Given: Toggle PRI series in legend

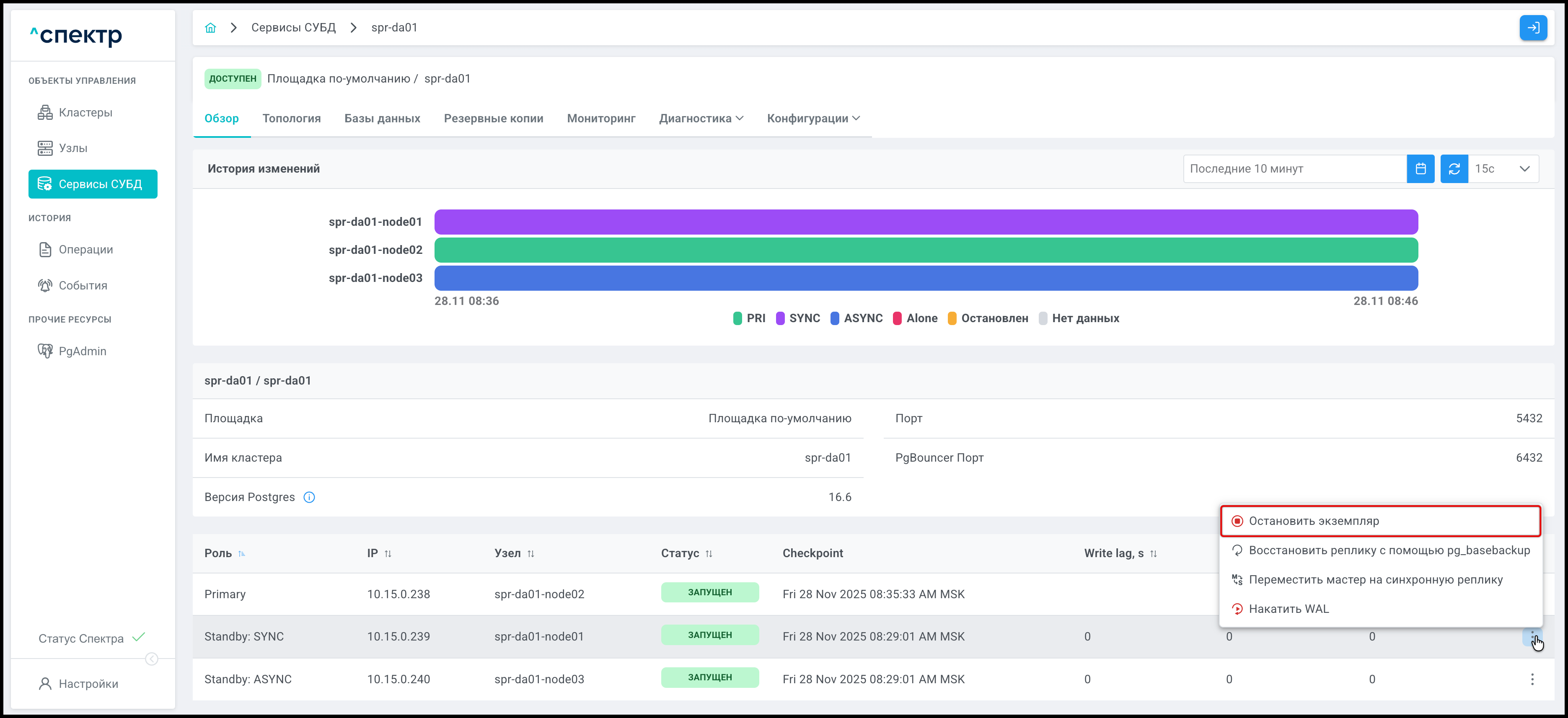Looking at the screenshot, I should click(749, 318).
